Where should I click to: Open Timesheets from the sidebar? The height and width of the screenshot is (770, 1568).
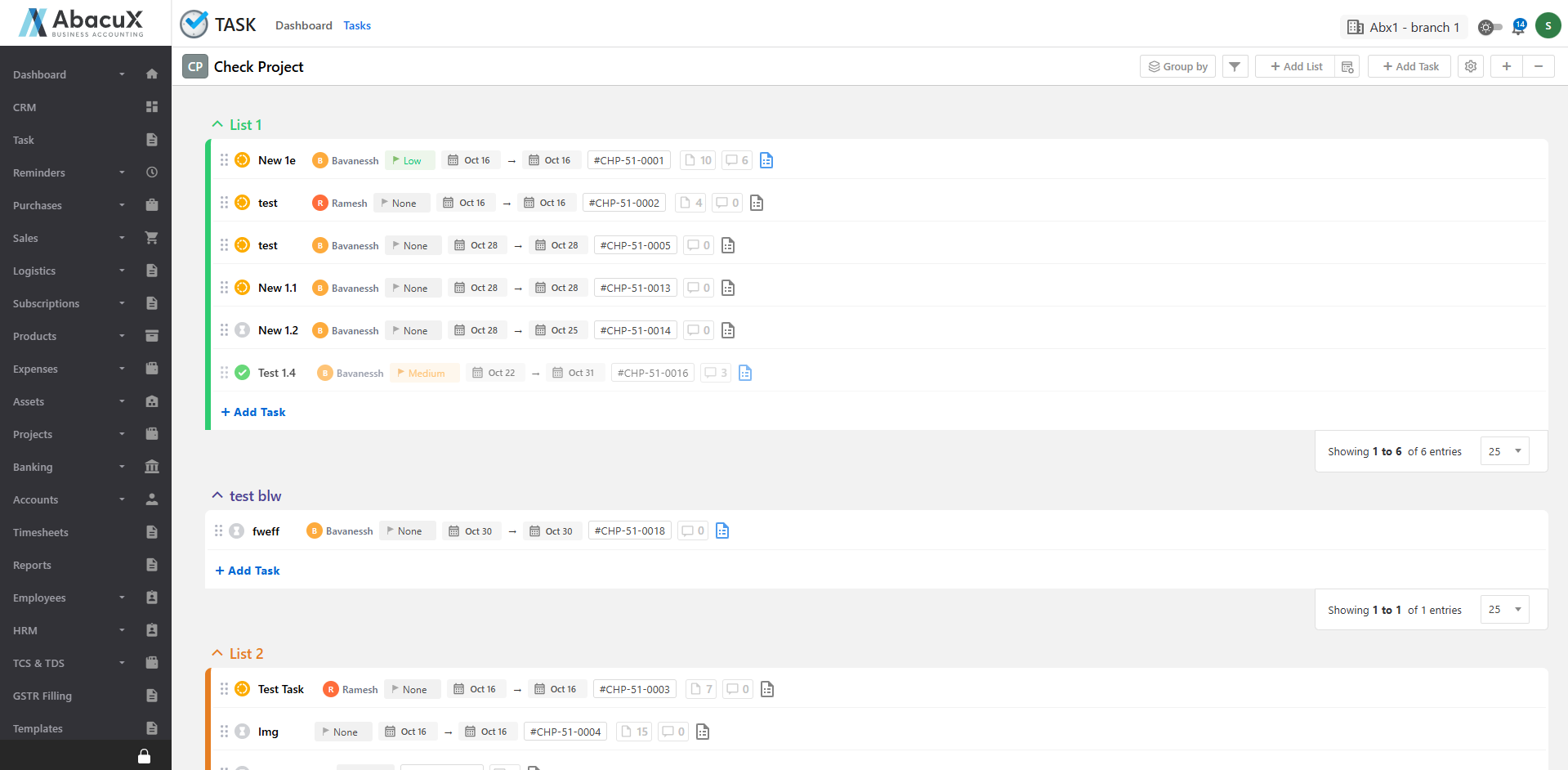[41, 532]
